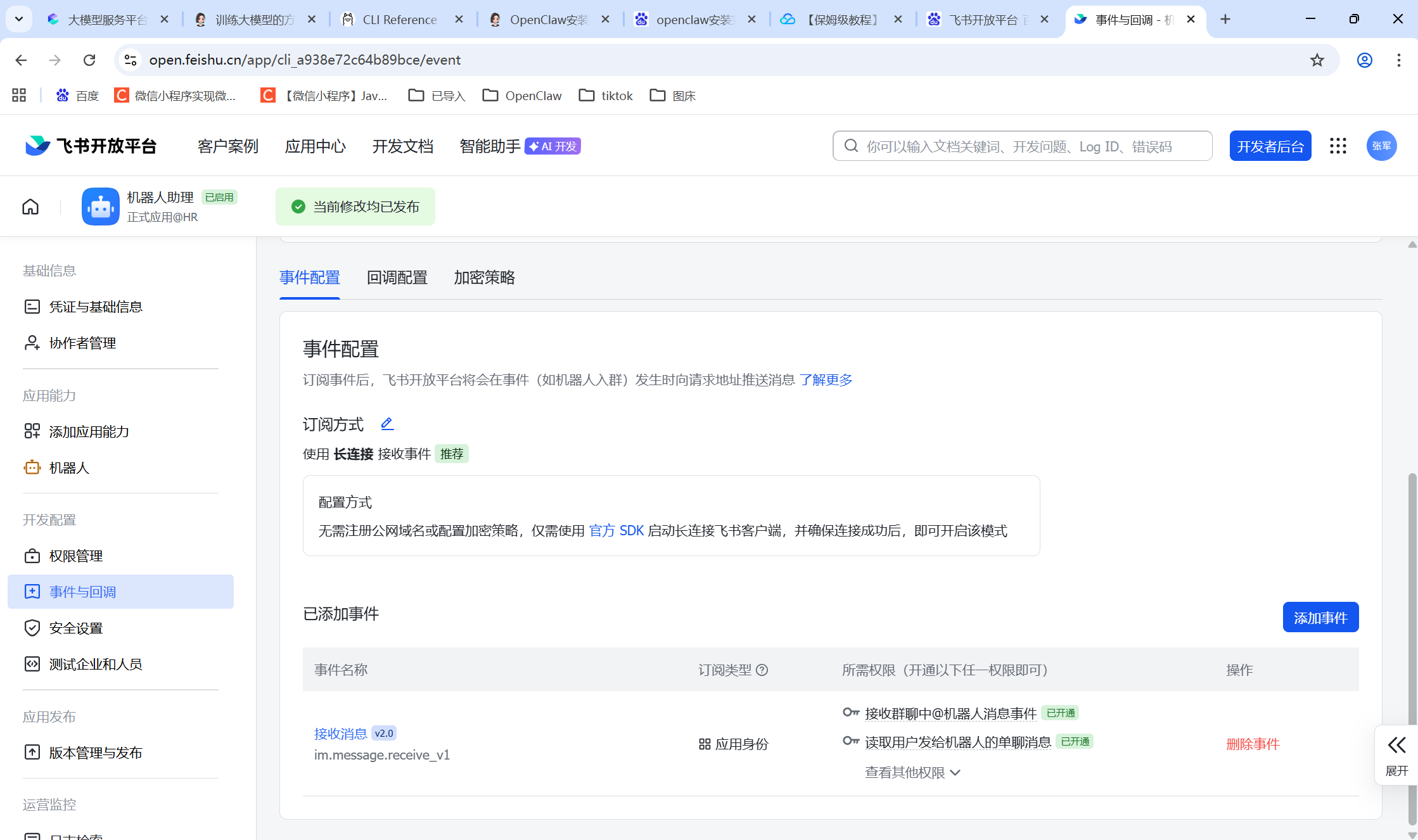Open the browser tab list dropdown
The width and height of the screenshot is (1418, 840).
click(19, 20)
